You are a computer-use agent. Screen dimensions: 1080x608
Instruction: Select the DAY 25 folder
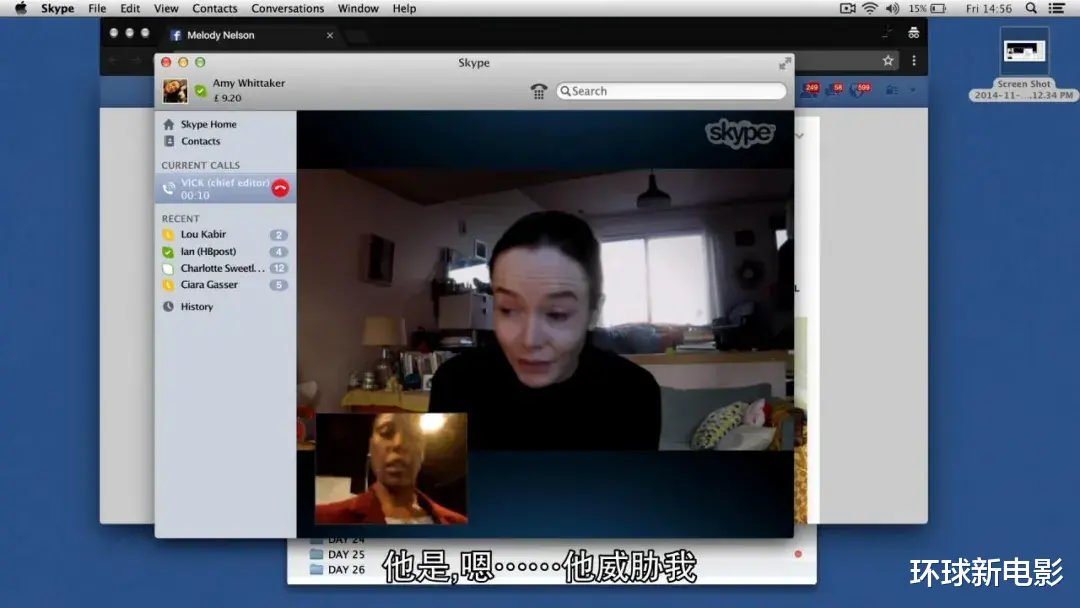337,554
